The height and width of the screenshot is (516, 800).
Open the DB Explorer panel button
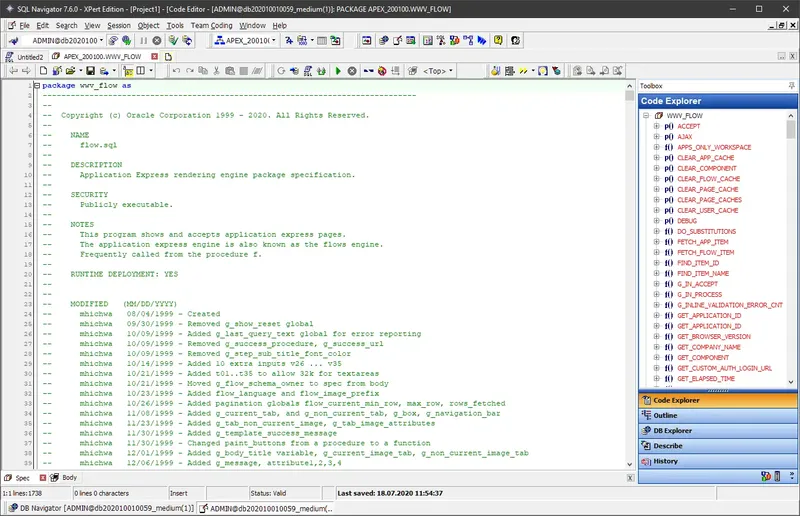pyautogui.click(x=717, y=431)
